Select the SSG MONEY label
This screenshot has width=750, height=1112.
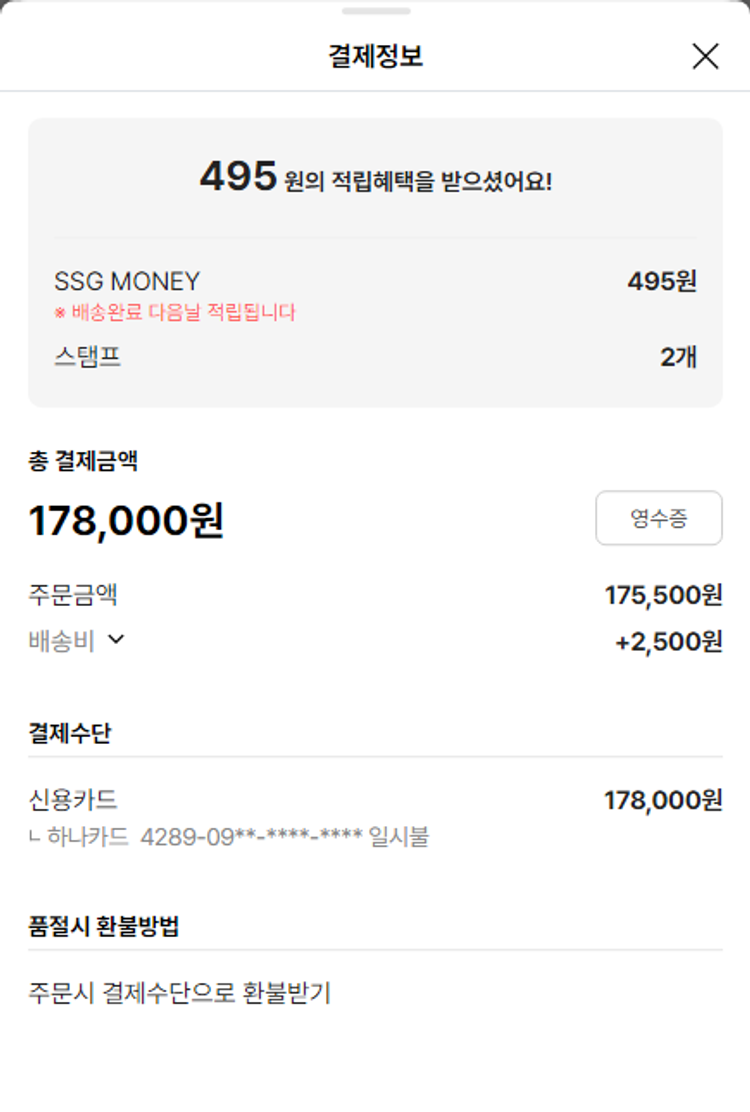click(127, 282)
